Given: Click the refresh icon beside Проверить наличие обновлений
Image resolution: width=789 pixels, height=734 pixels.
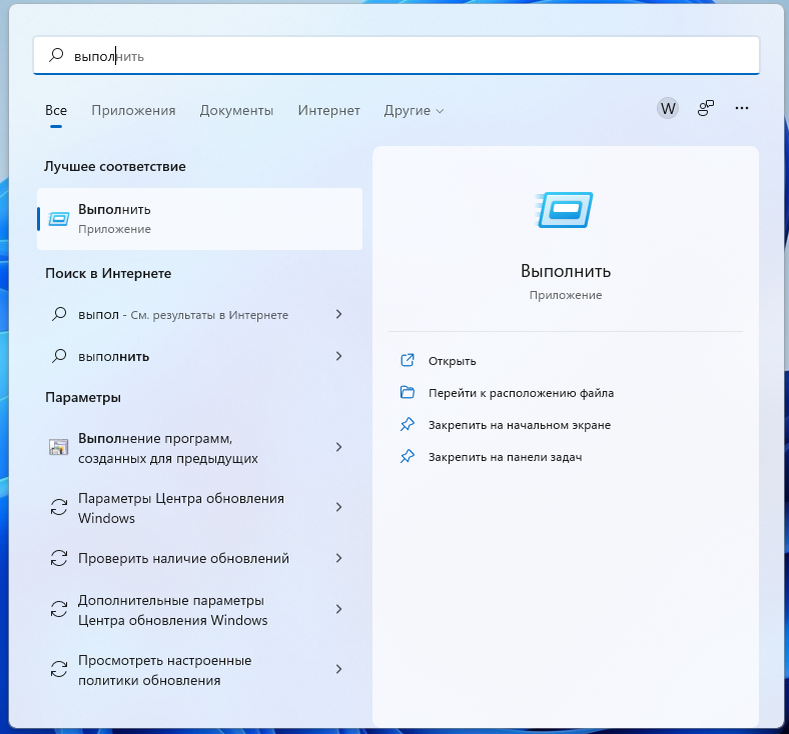Looking at the screenshot, I should pos(59,558).
